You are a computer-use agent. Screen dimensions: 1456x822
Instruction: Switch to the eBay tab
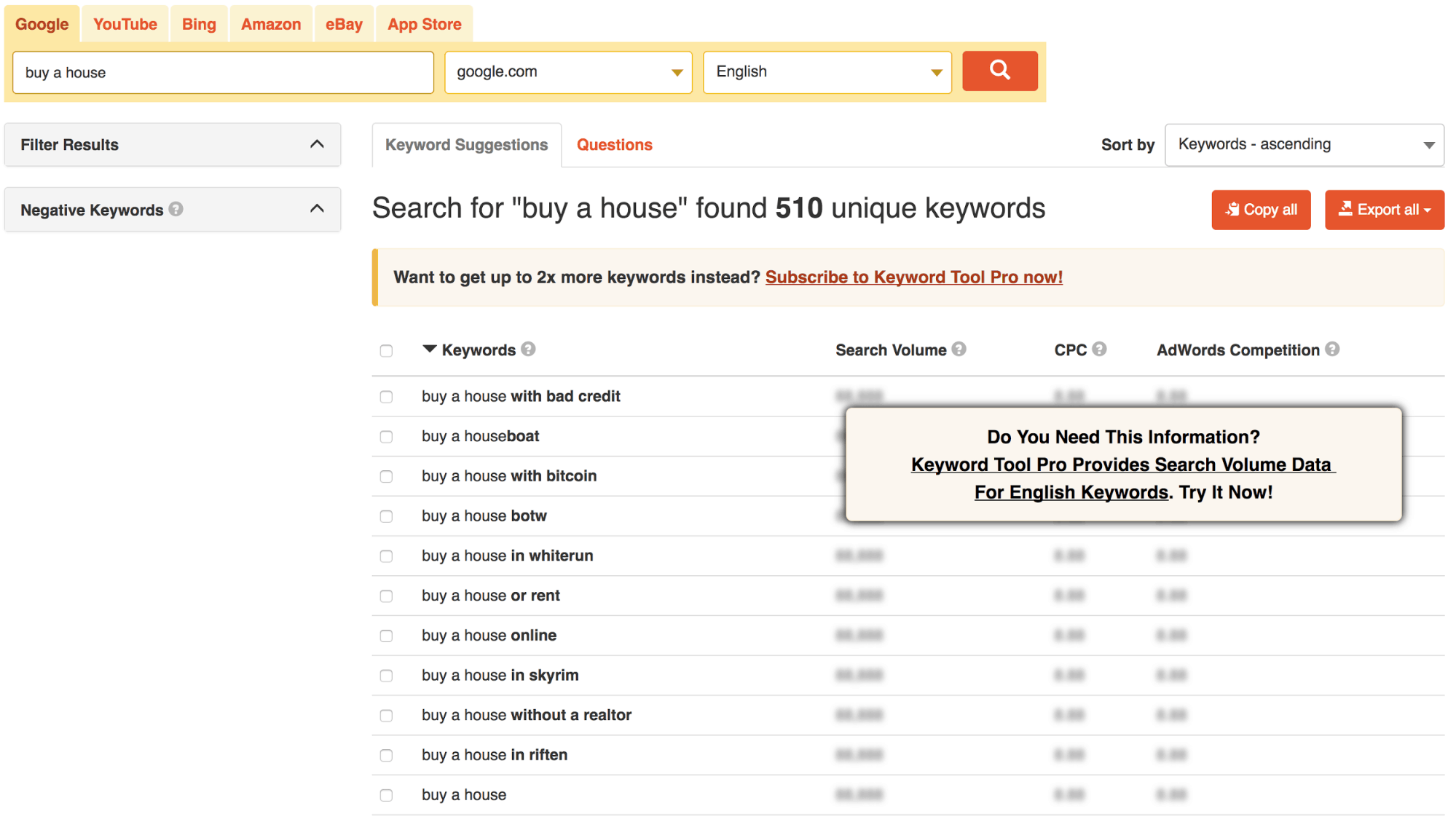(344, 24)
